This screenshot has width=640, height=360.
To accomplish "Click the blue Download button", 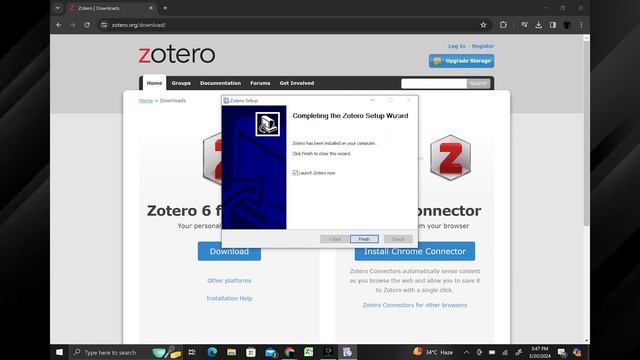I will [x=229, y=251].
